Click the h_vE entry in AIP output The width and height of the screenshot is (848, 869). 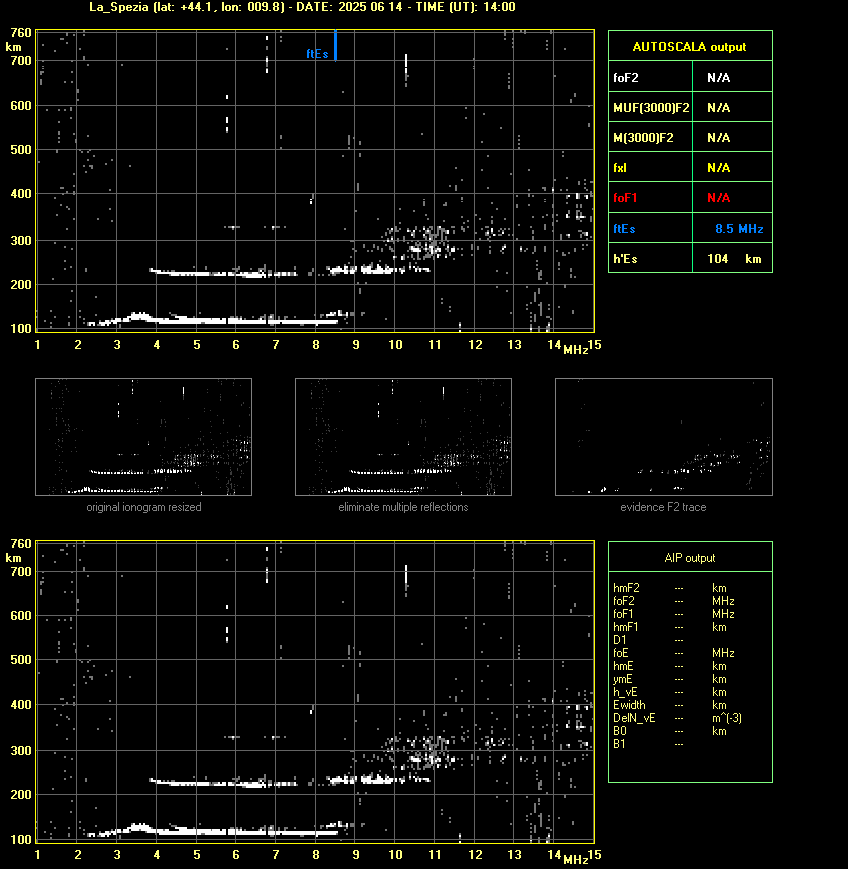point(625,692)
